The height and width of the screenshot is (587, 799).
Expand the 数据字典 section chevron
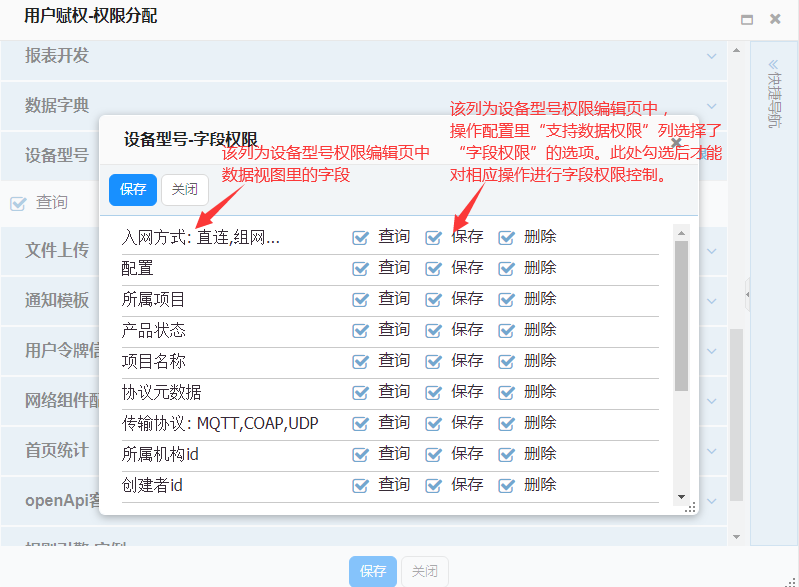click(711, 105)
